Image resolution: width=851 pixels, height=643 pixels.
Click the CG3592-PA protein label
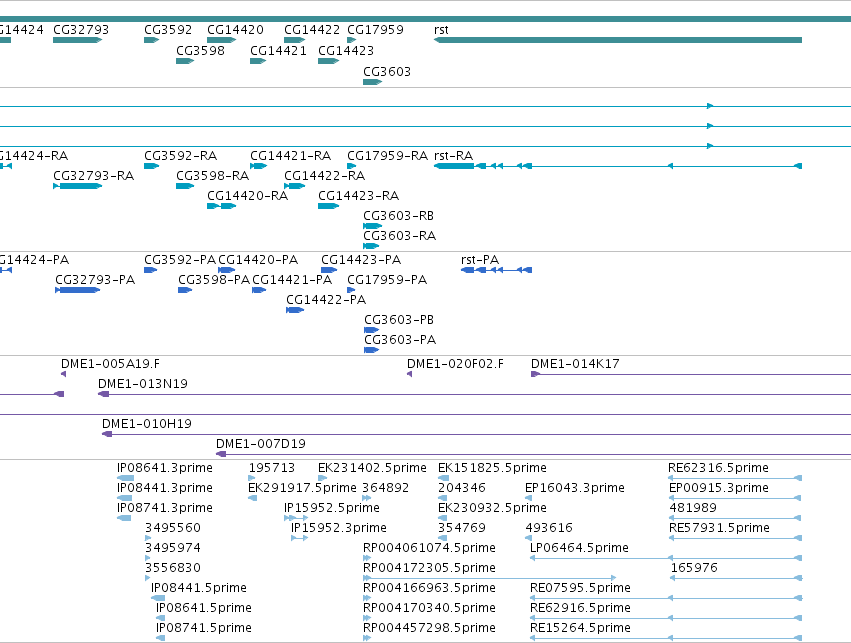(180, 260)
